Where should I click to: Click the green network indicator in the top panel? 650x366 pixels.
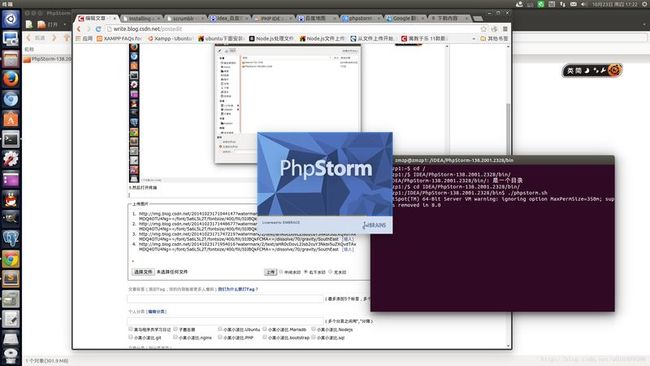tap(541, 4)
